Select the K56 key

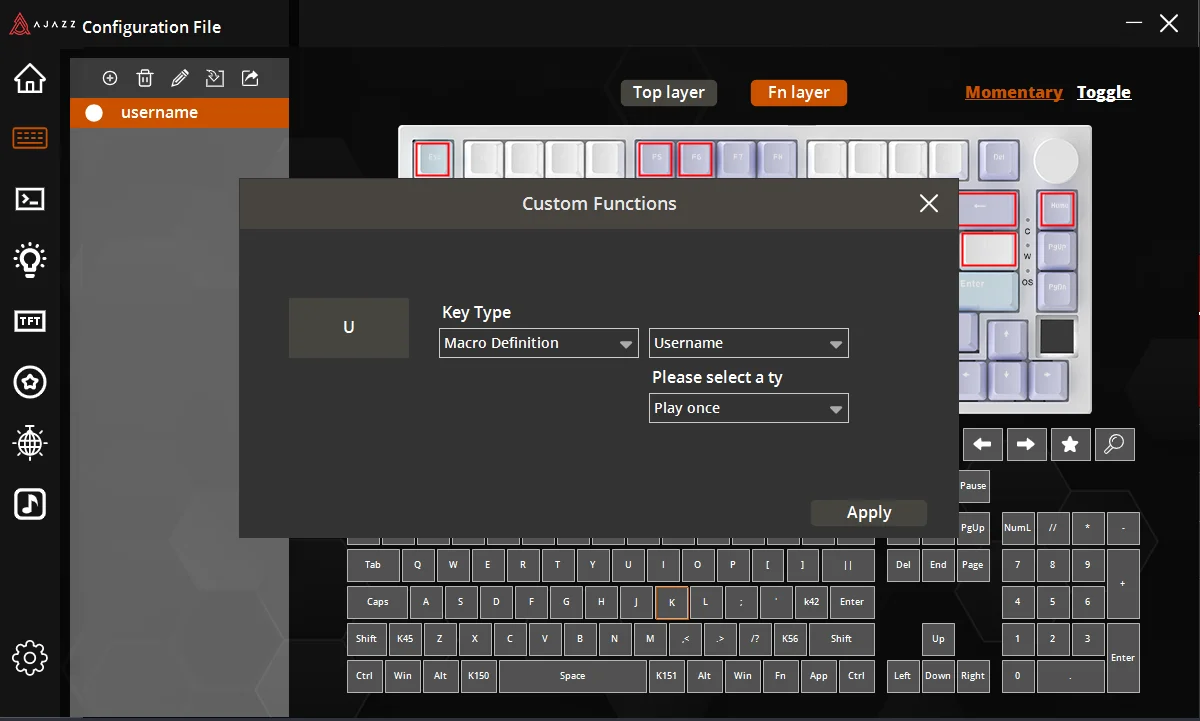pos(790,640)
